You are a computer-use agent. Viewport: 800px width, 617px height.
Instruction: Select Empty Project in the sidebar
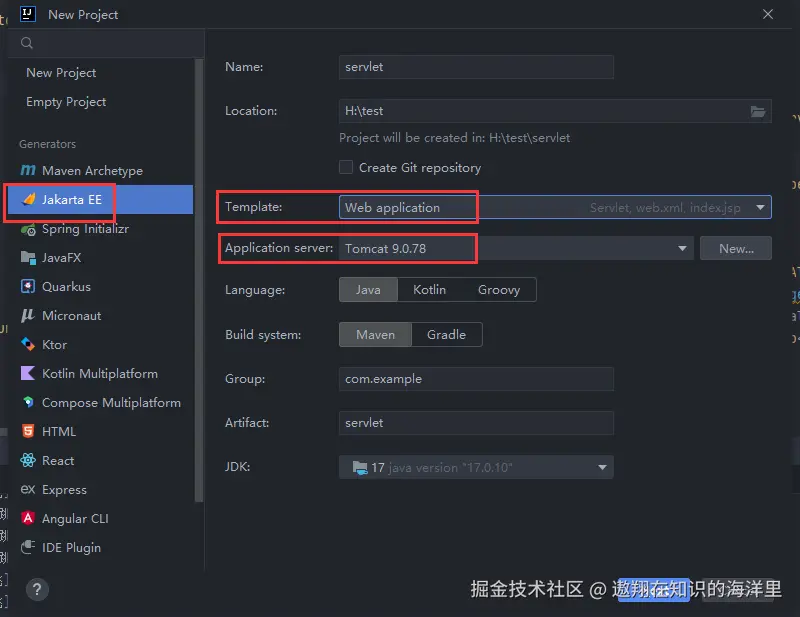pyautogui.click(x=66, y=102)
